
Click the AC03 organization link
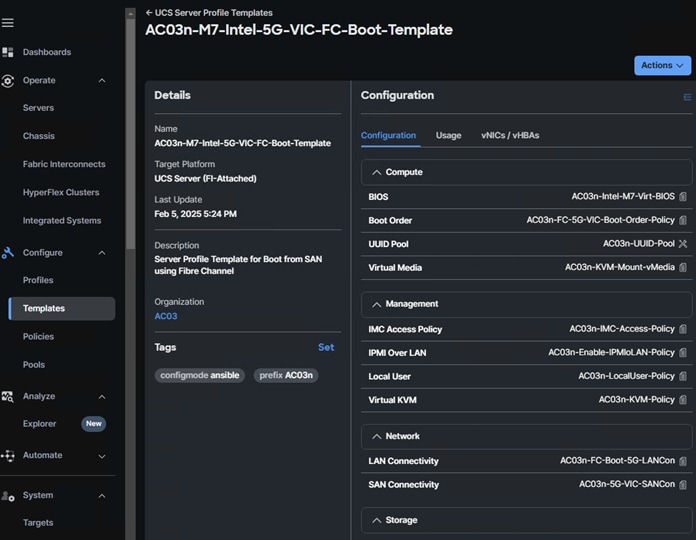tap(166, 316)
